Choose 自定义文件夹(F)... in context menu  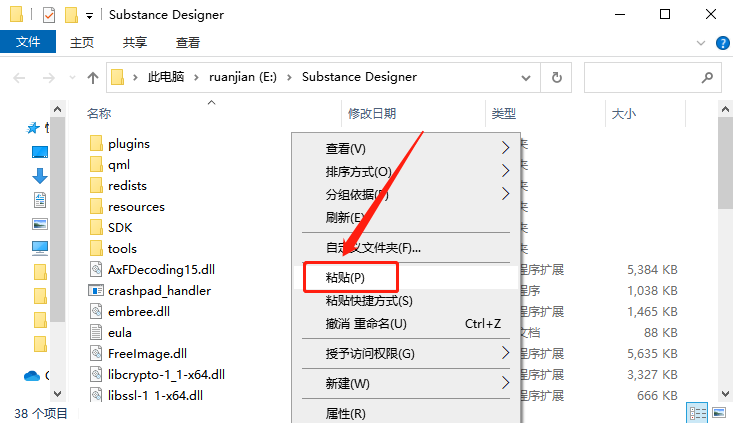pyautogui.click(x=406, y=248)
